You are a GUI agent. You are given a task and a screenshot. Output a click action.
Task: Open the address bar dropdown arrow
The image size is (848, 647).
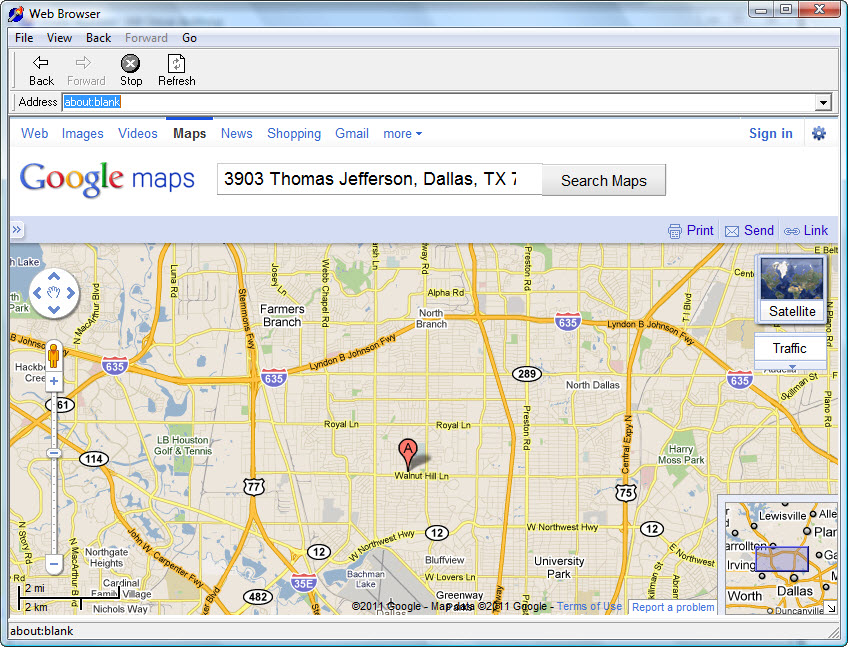click(823, 102)
